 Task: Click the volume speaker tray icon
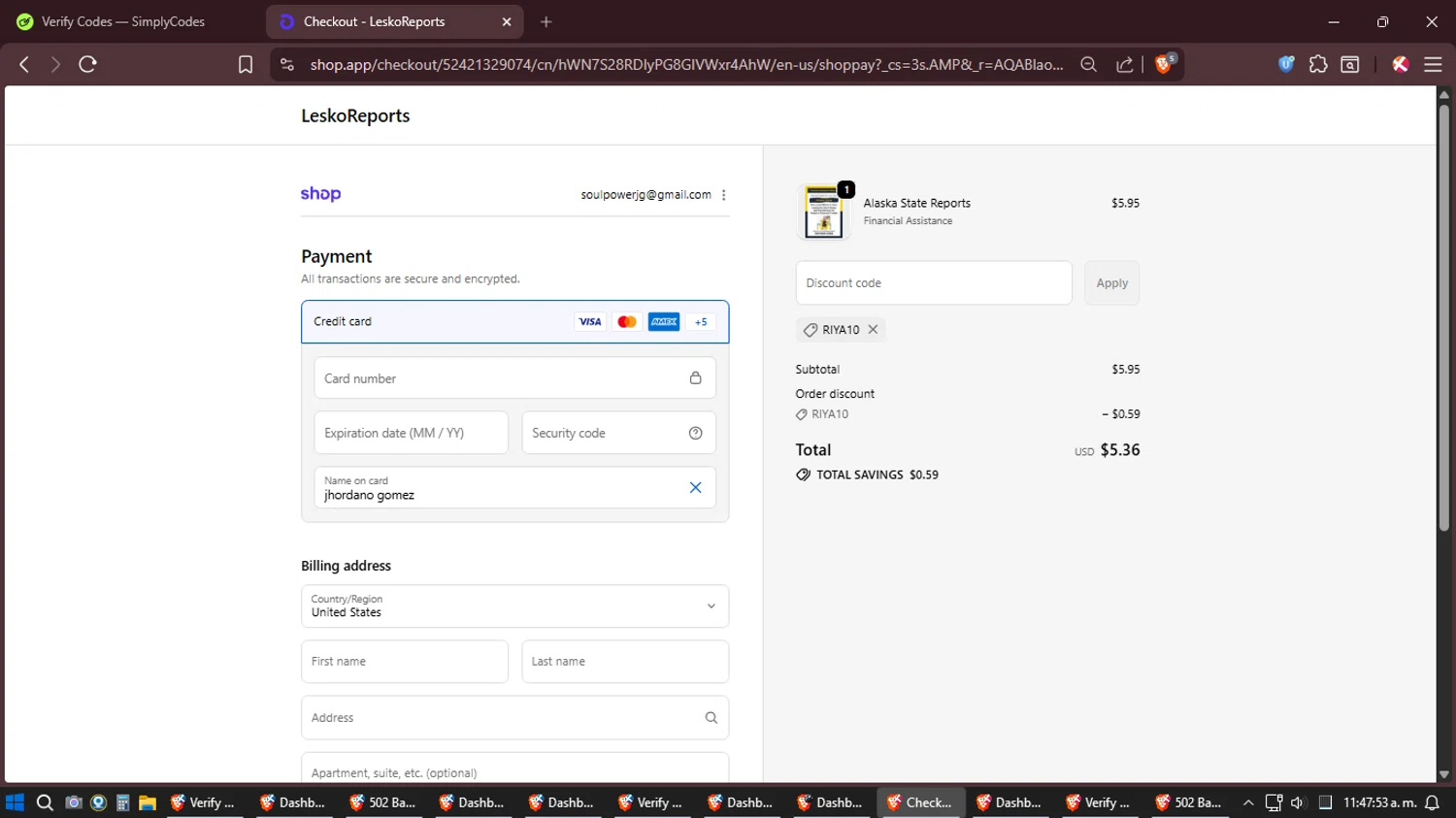tap(1298, 802)
